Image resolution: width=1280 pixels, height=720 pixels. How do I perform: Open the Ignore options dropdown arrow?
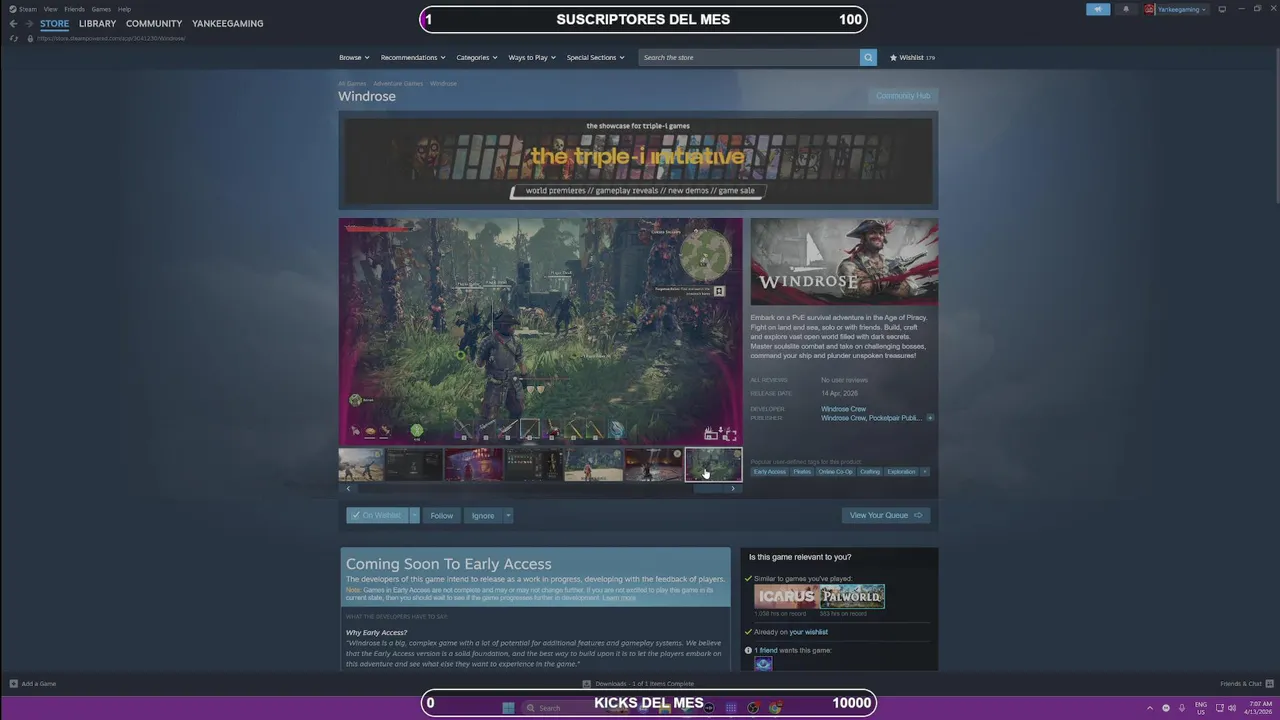click(508, 515)
